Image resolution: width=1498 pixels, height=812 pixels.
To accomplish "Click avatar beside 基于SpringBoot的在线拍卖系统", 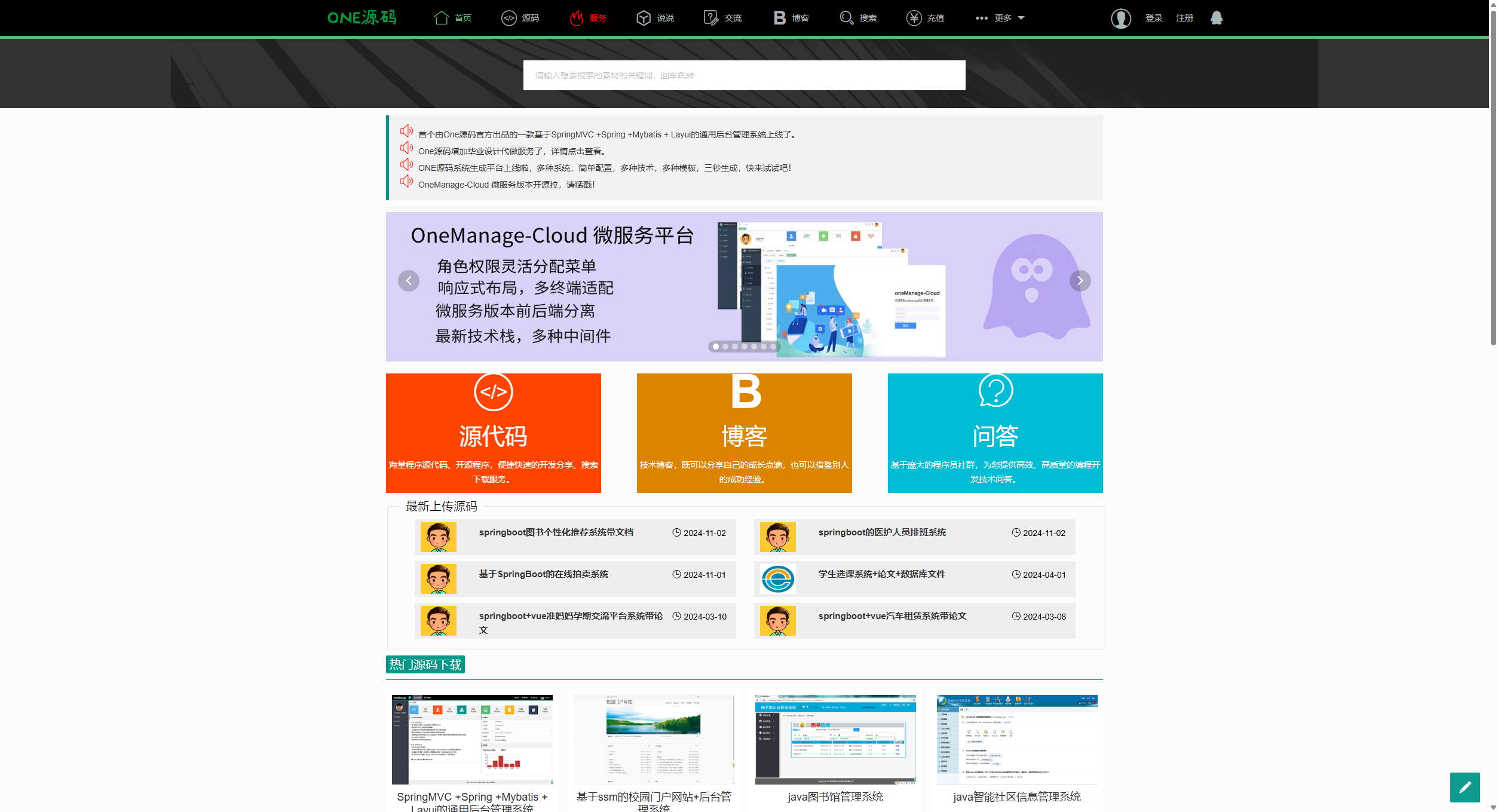I will point(438,579).
